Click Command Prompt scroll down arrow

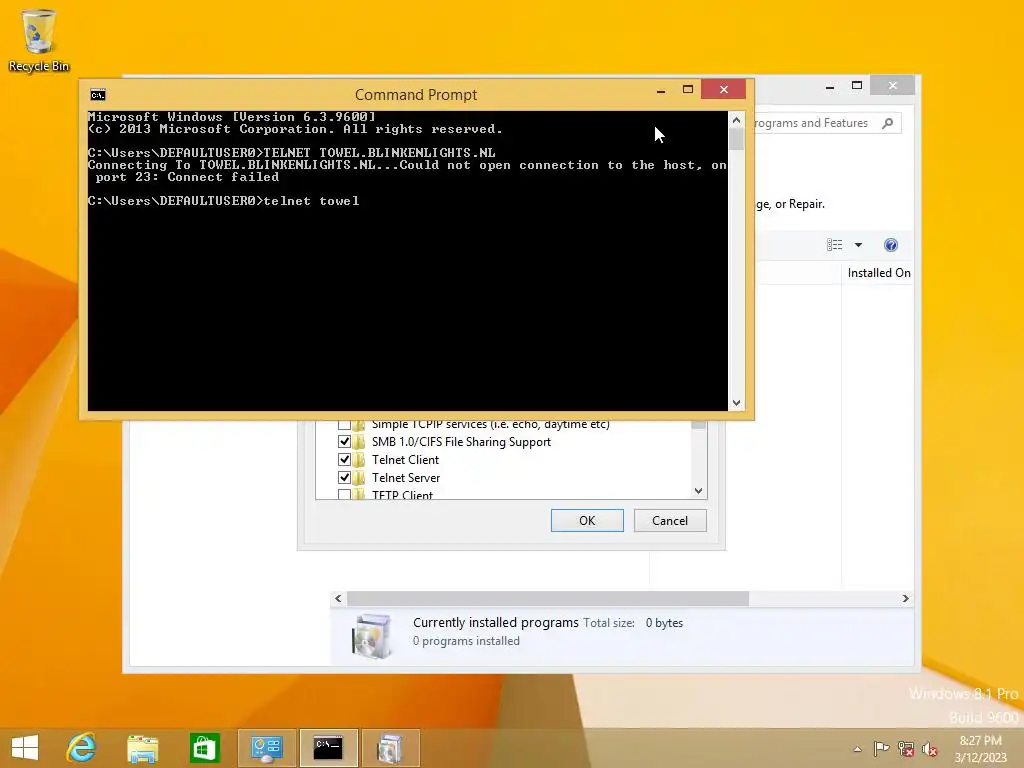click(736, 403)
